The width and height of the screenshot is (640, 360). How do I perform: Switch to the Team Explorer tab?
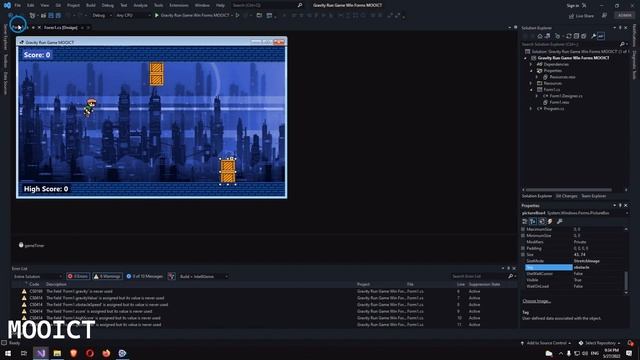click(594, 196)
